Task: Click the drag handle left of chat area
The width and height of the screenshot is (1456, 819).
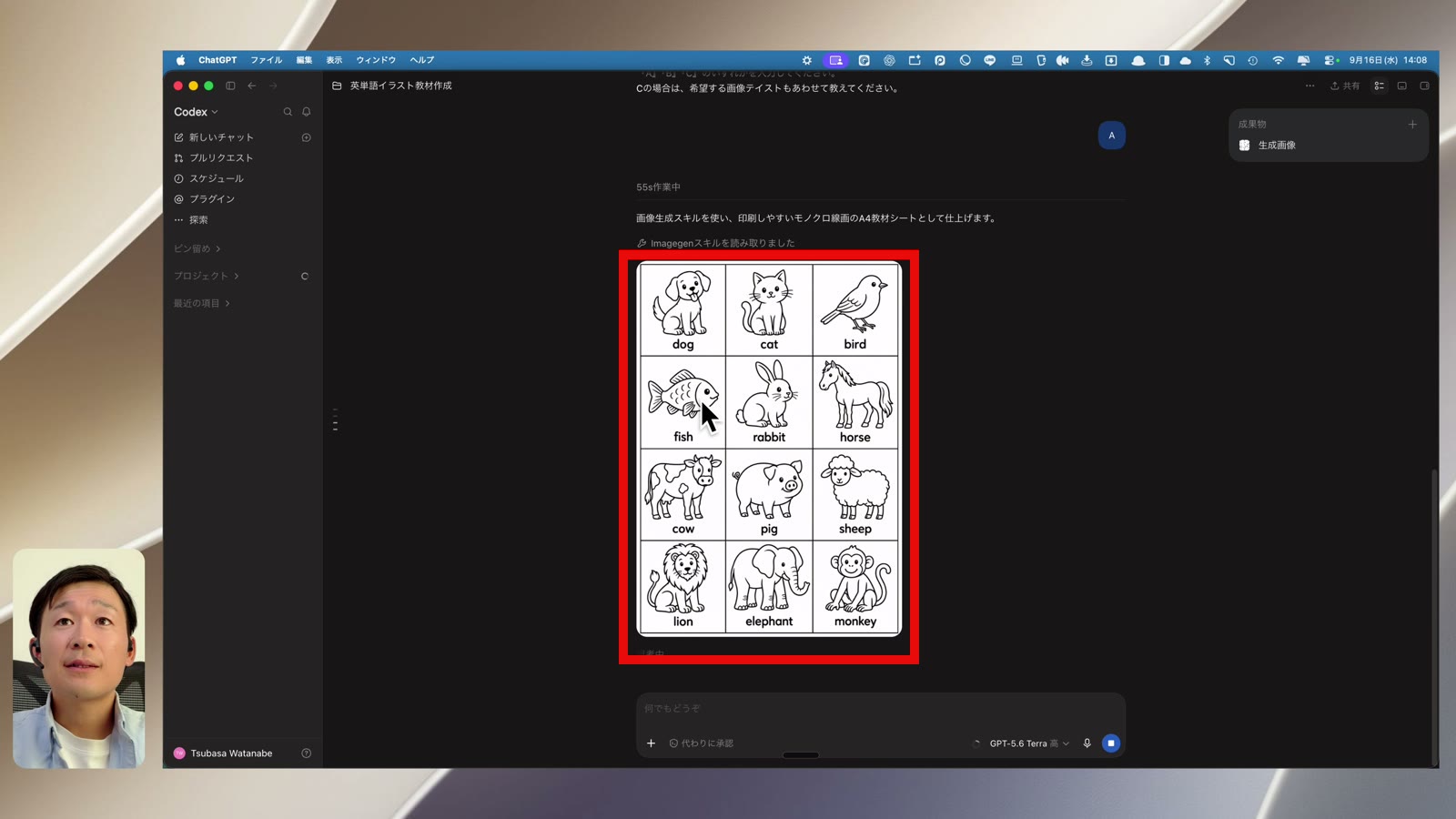Action: [x=336, y=420]
